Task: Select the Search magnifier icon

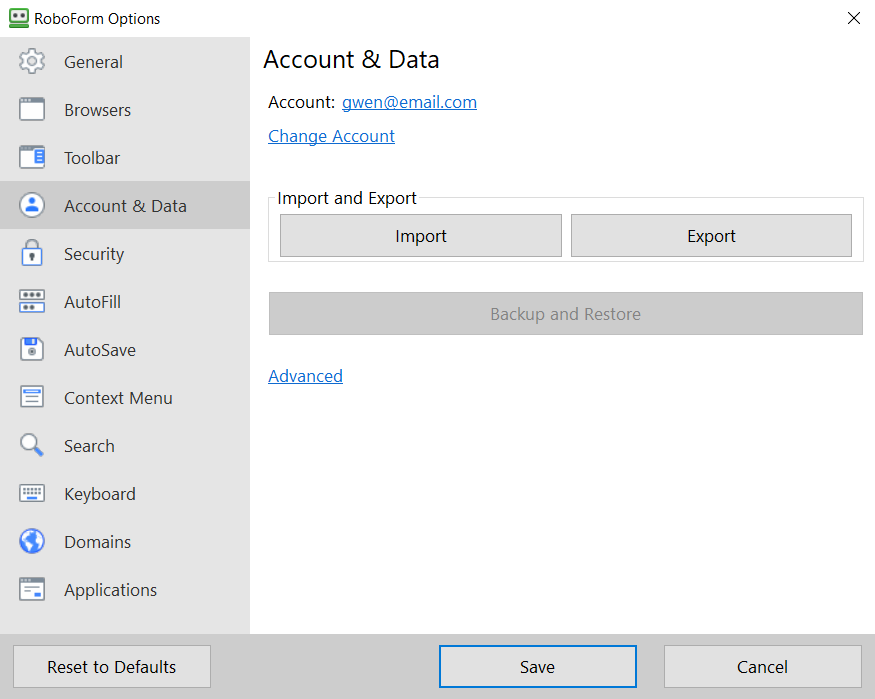Action: click(32, 446)
